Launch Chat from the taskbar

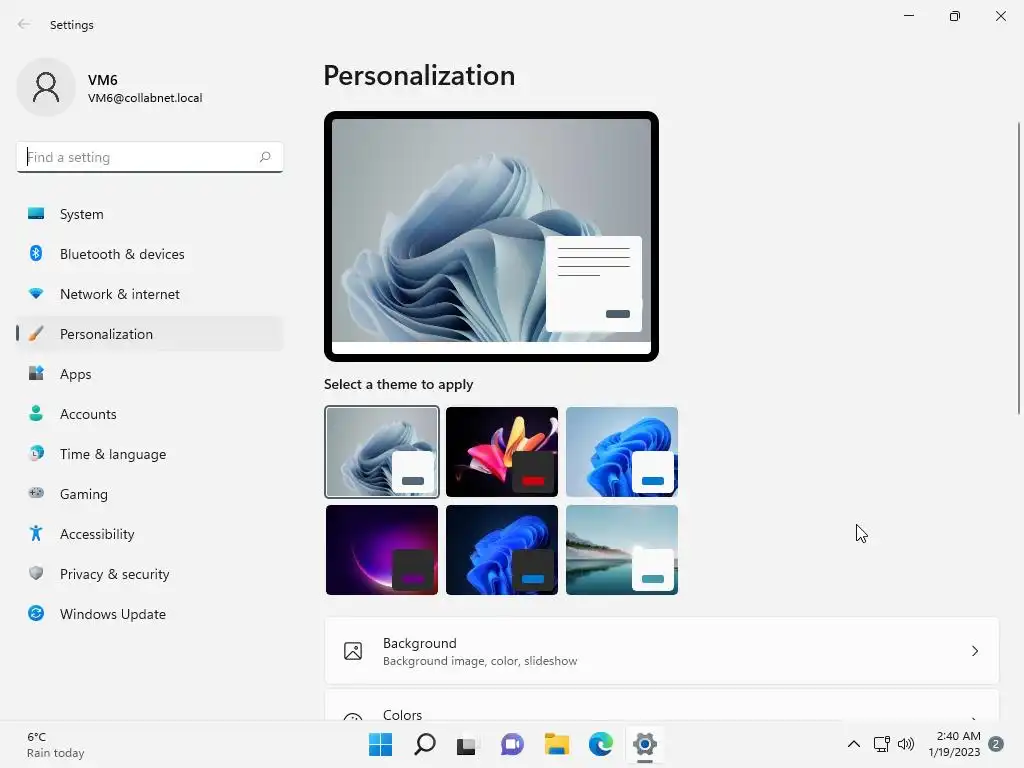coord(512,744)
